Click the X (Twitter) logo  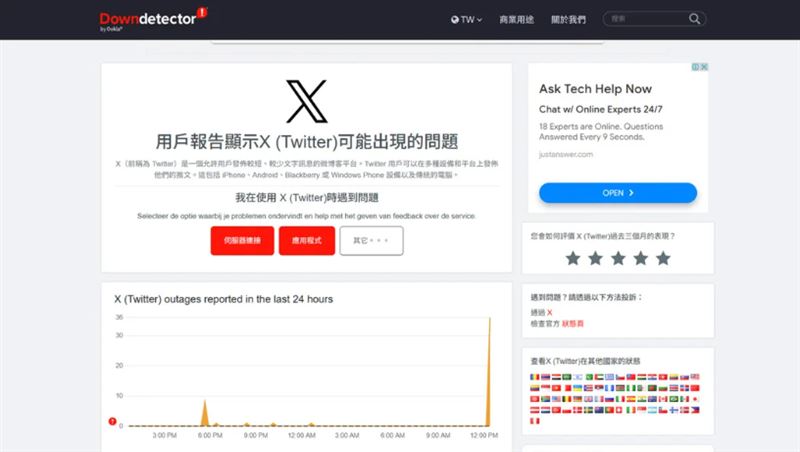(307, 101)
